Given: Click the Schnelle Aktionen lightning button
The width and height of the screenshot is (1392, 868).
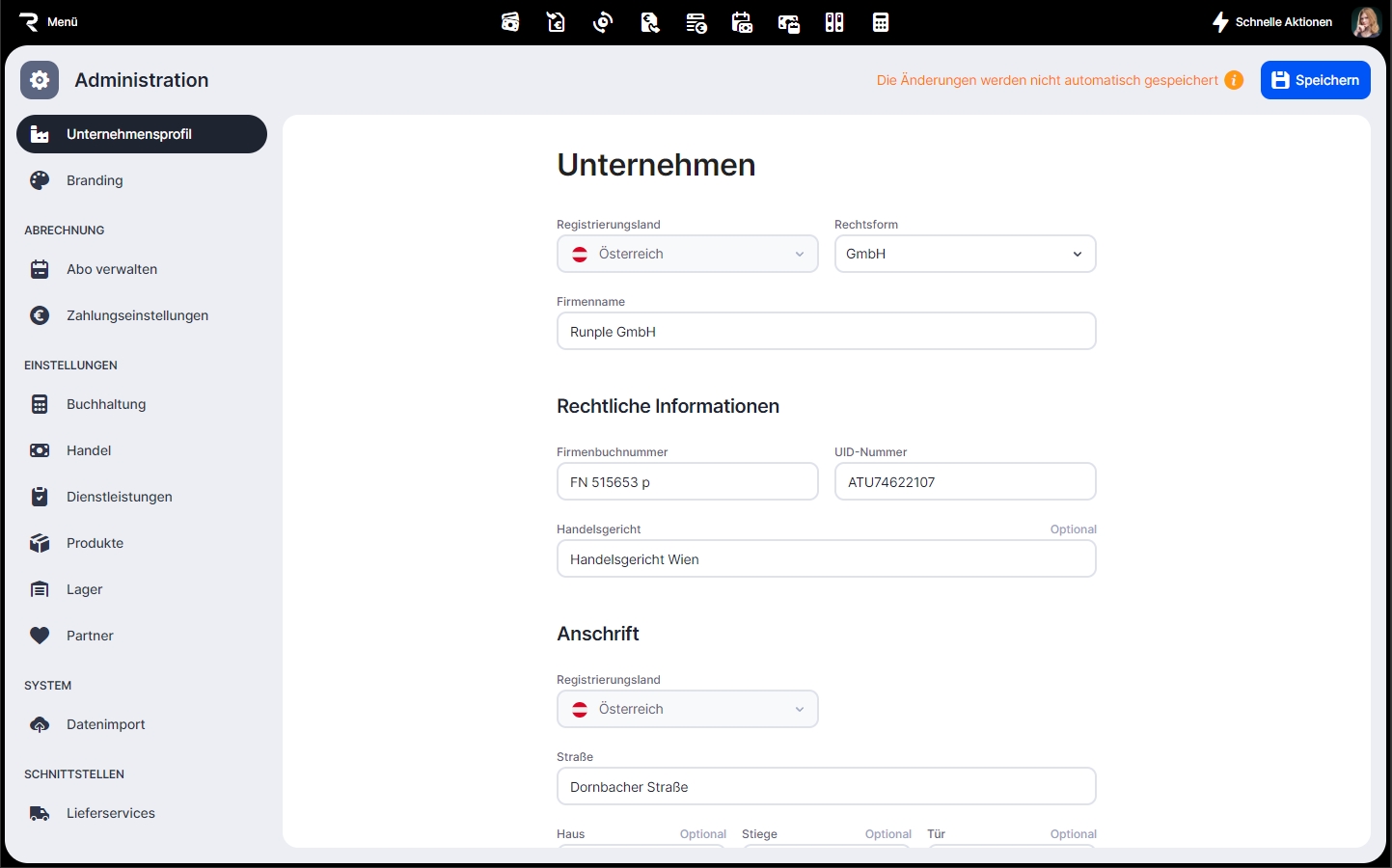Looking at the screenshot, I should [1272, 22].
